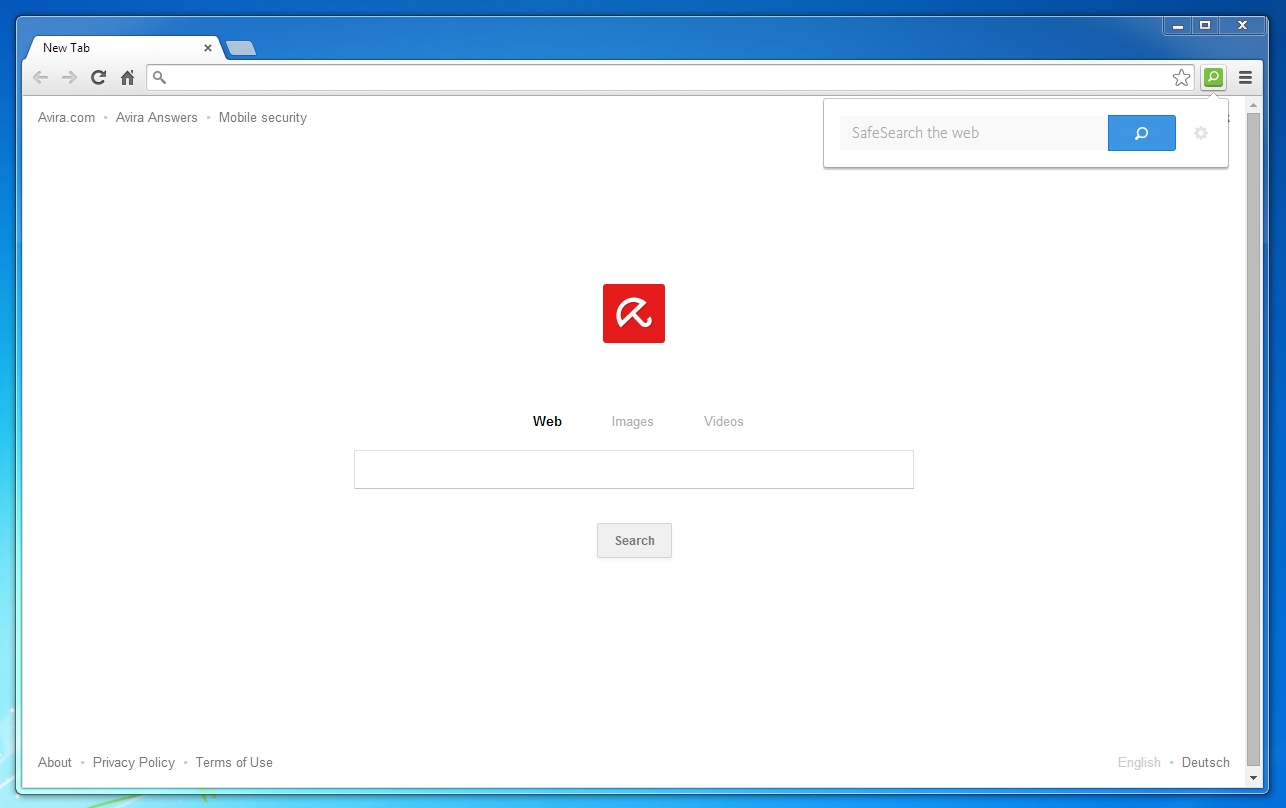Open the Mobile security link
Screen dimensions: 1286x808
(x=263, y=118)
